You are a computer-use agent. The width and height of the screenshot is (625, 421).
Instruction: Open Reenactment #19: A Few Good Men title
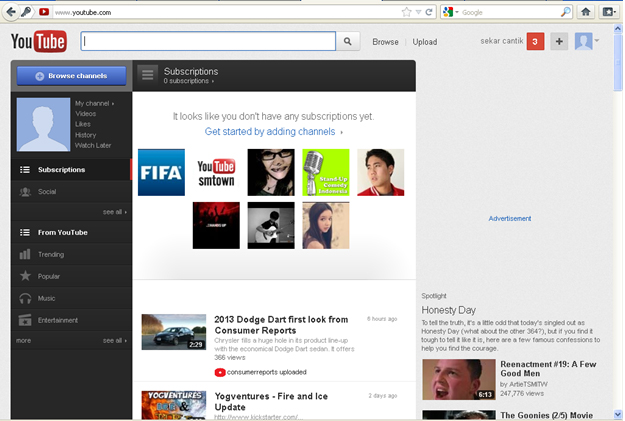click(548, 369)
